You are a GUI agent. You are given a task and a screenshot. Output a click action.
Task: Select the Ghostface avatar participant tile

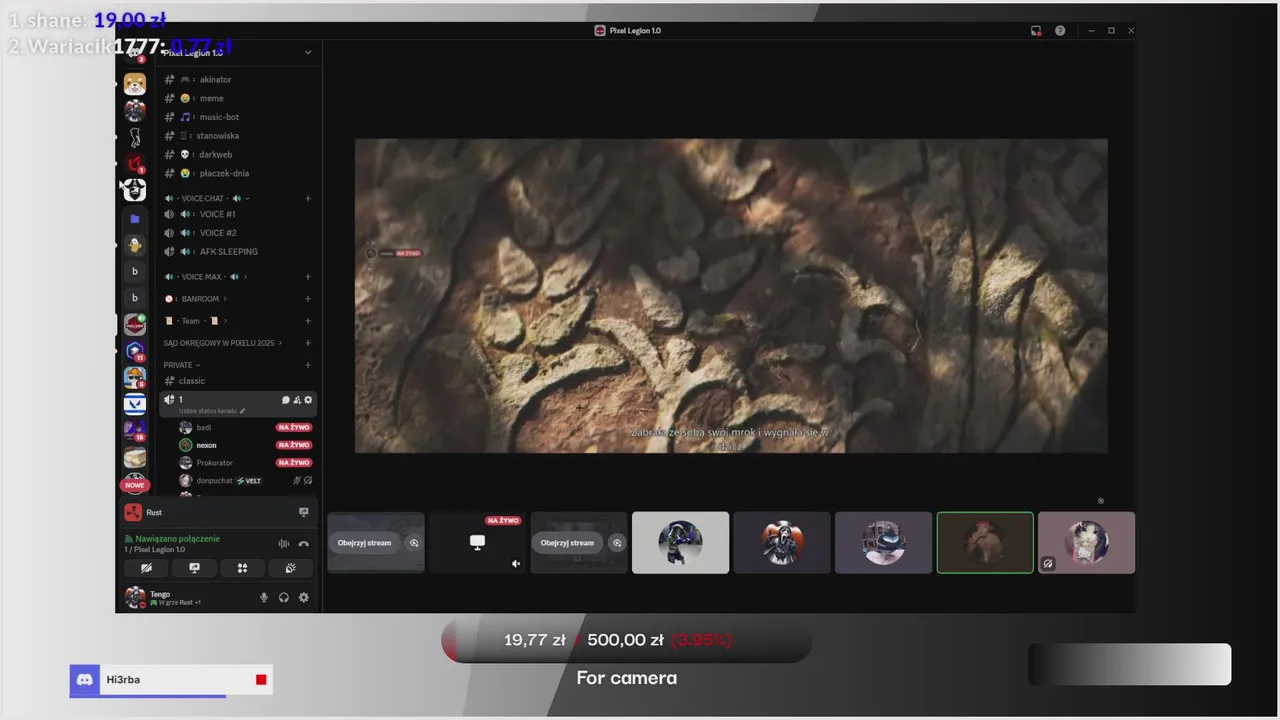coord(782,543)
